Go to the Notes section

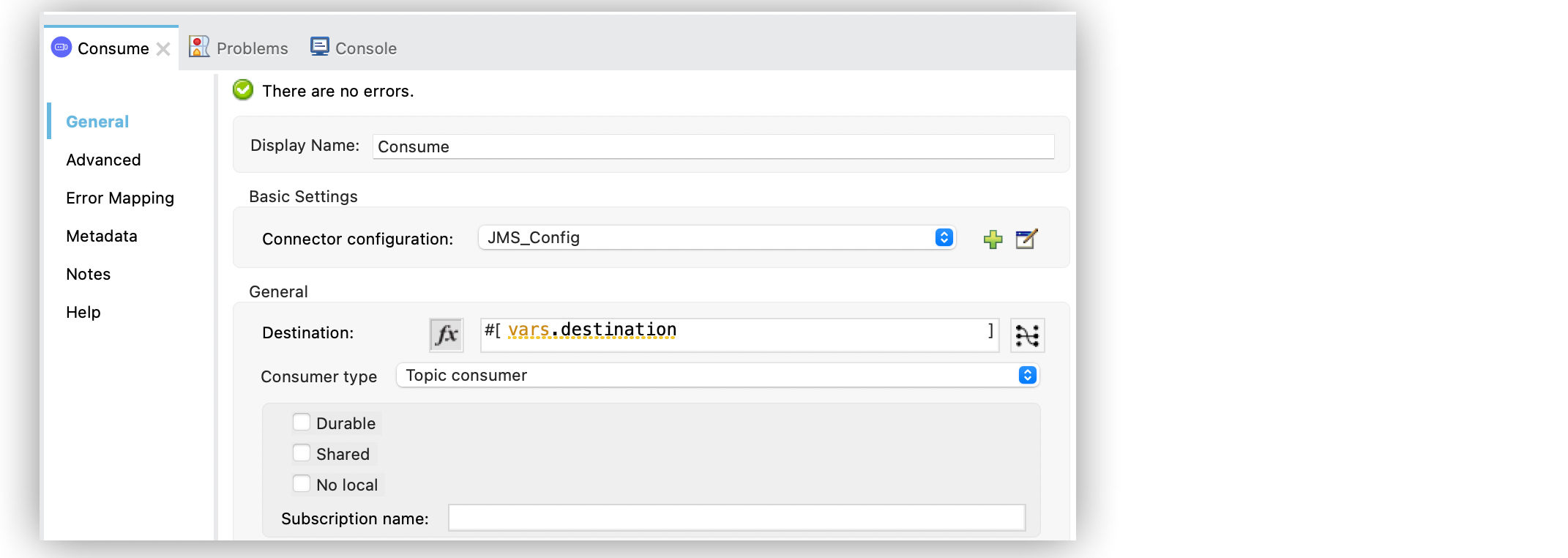coord(89,274)
